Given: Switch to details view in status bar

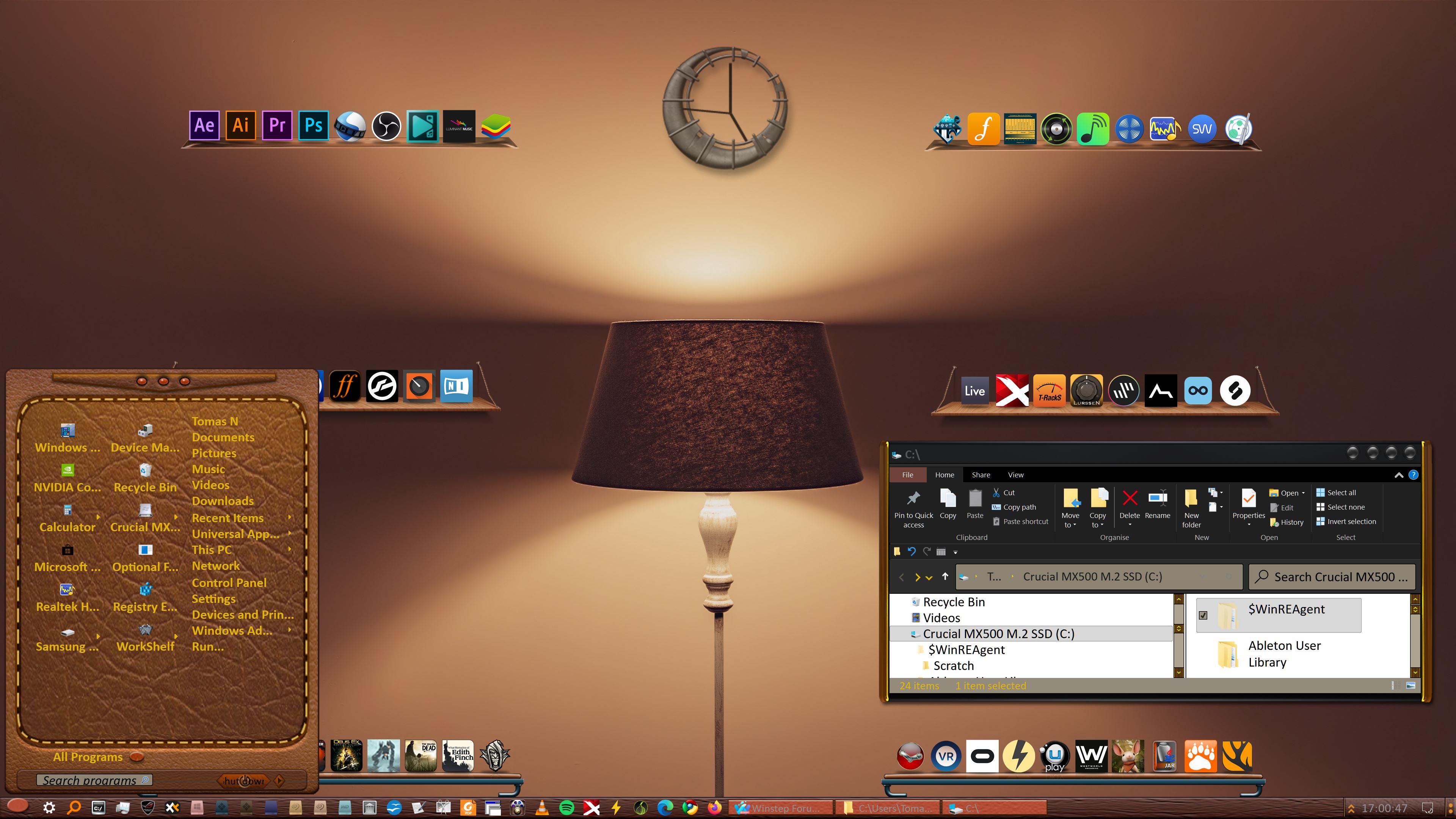Looking at the screenshot, I should click(x=1393, y=686).
